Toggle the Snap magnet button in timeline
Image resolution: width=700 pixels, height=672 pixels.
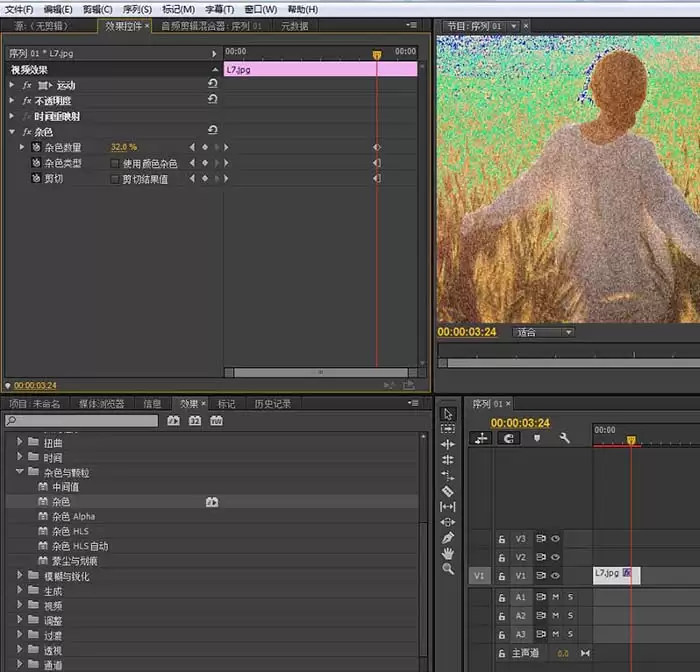coord(509,438)
